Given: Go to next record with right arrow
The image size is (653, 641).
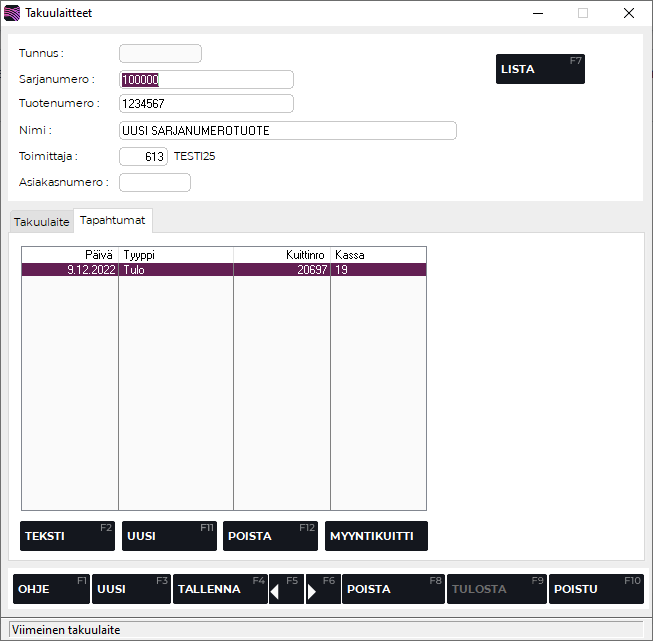Looking at the screenshot, I should click(323, 589).
